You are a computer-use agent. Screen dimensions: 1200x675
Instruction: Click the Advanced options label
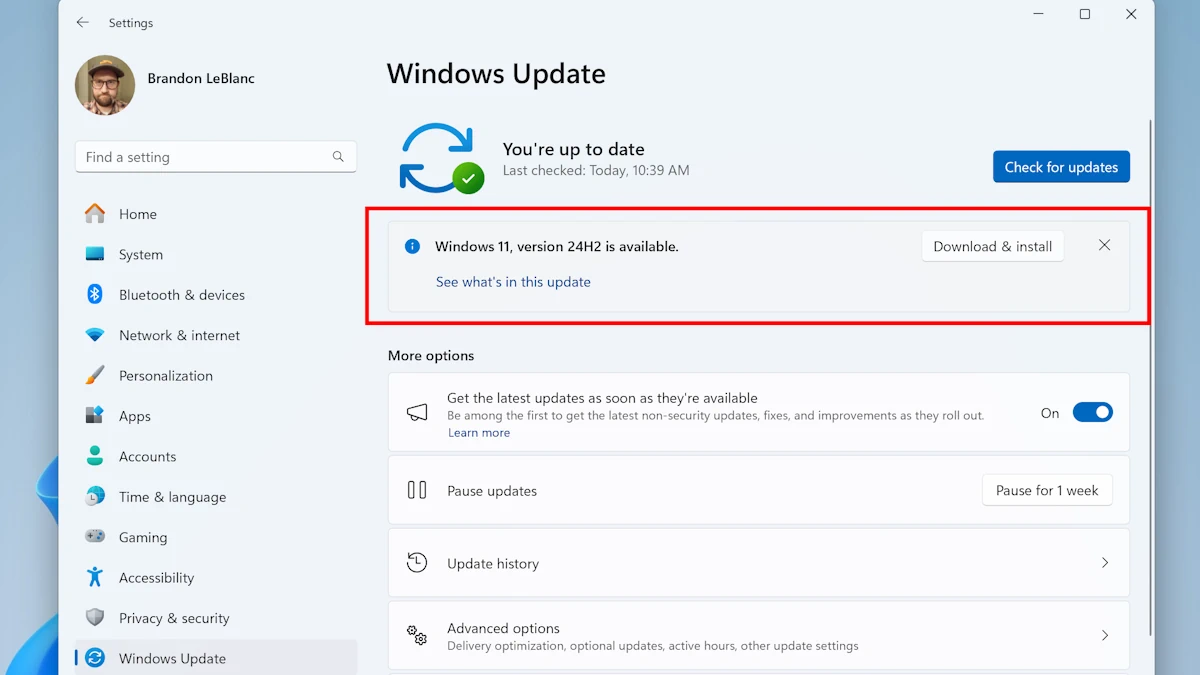[x=503, y=628]
